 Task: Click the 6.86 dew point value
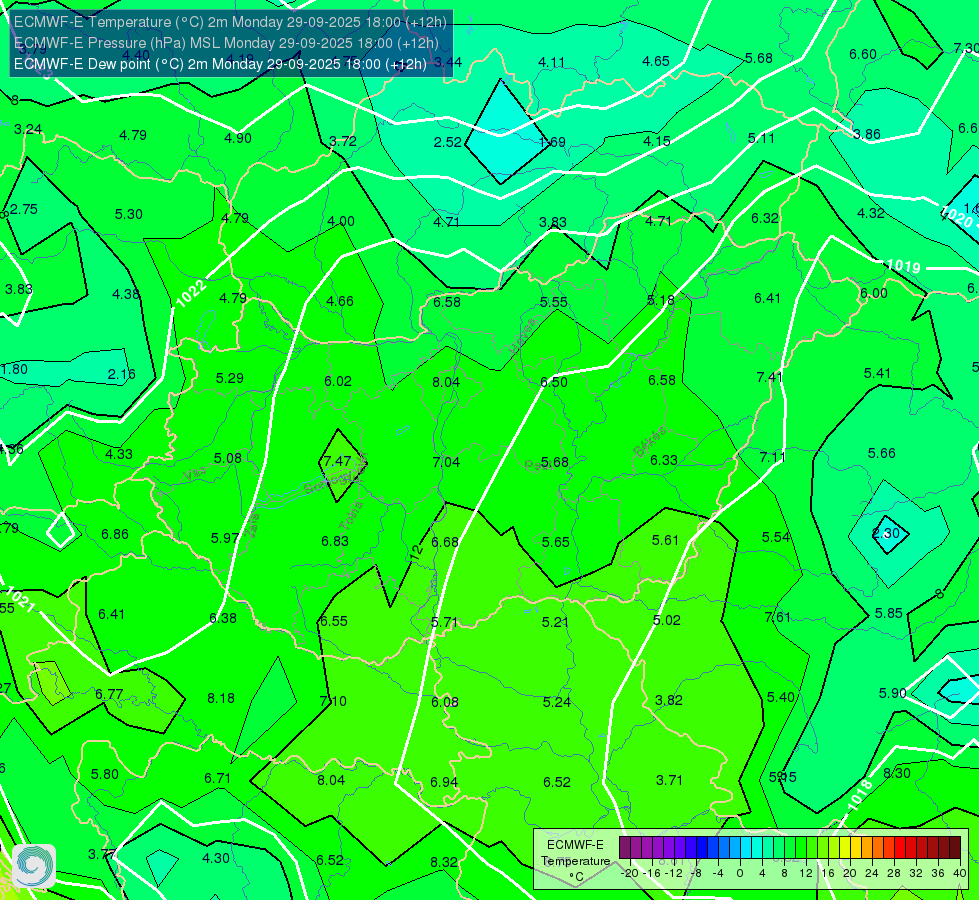click(x=115, y=534)
